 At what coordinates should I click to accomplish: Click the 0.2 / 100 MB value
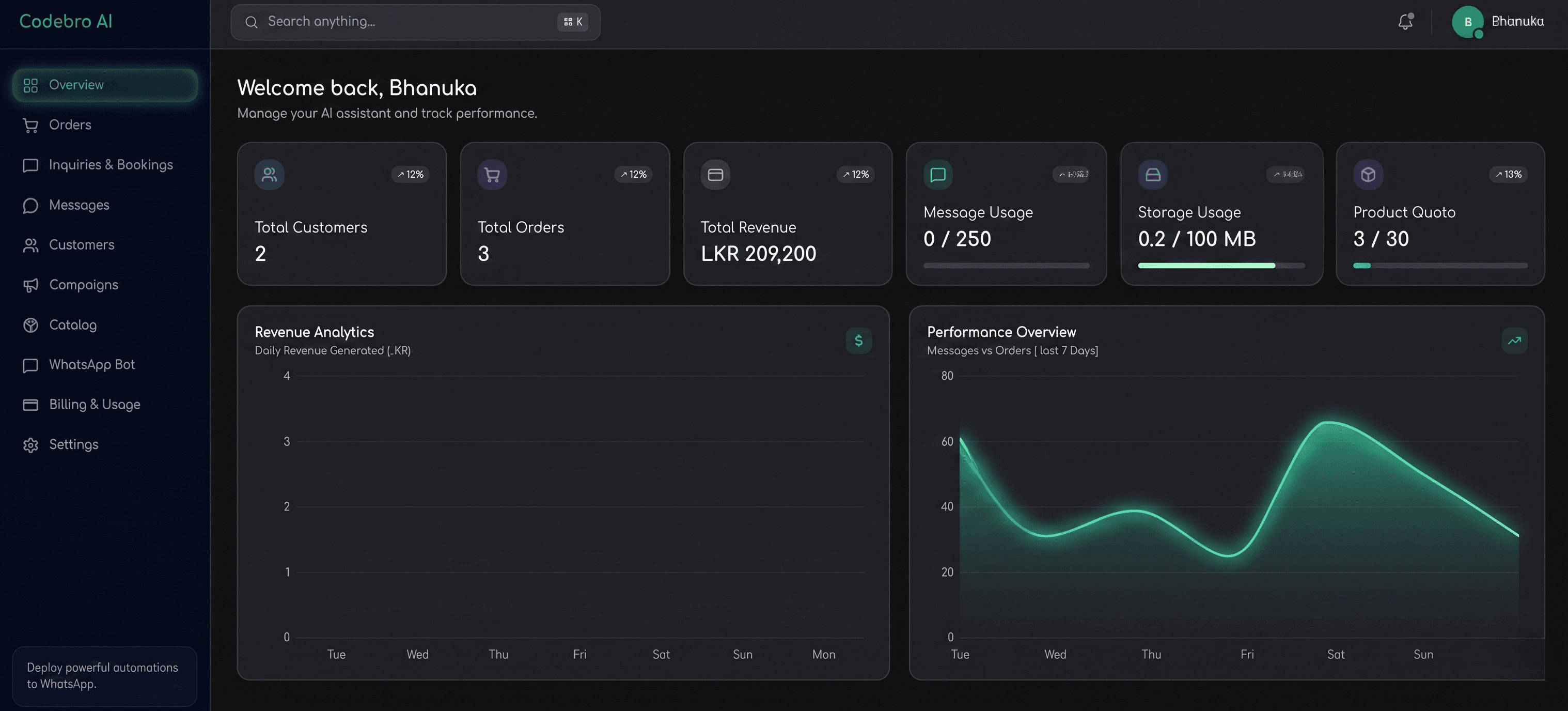1197,239
